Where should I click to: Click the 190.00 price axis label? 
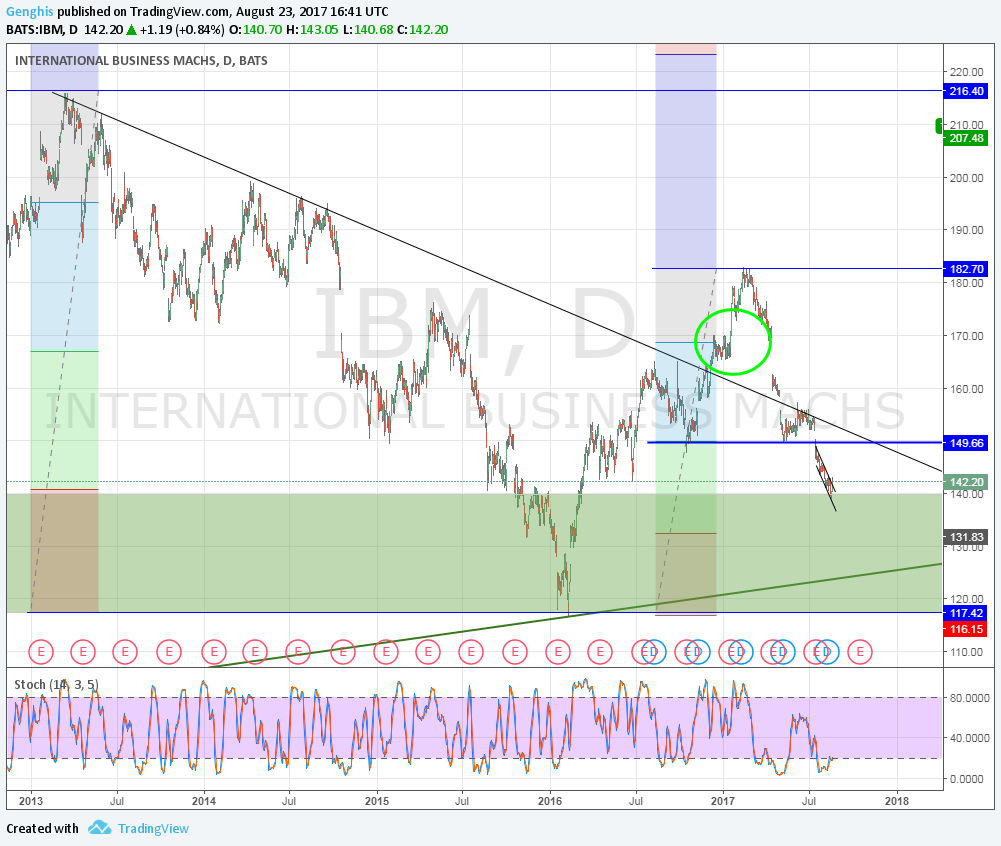point(966,230)
